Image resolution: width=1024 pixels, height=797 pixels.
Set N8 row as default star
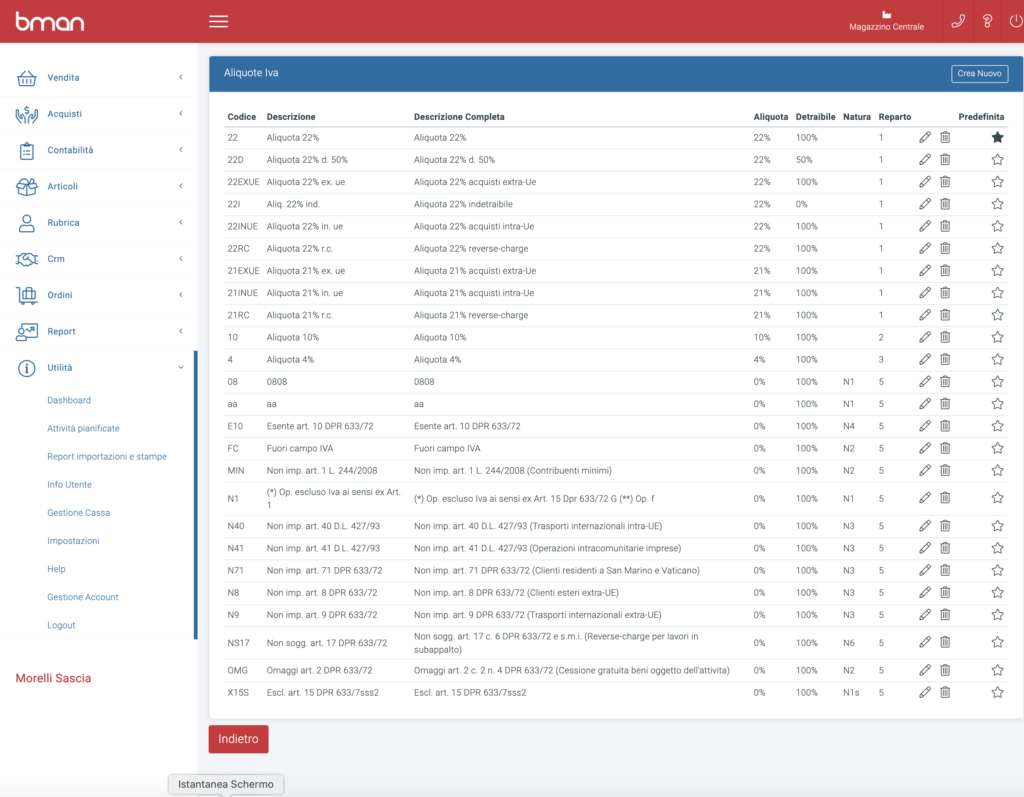click(997, 593)
